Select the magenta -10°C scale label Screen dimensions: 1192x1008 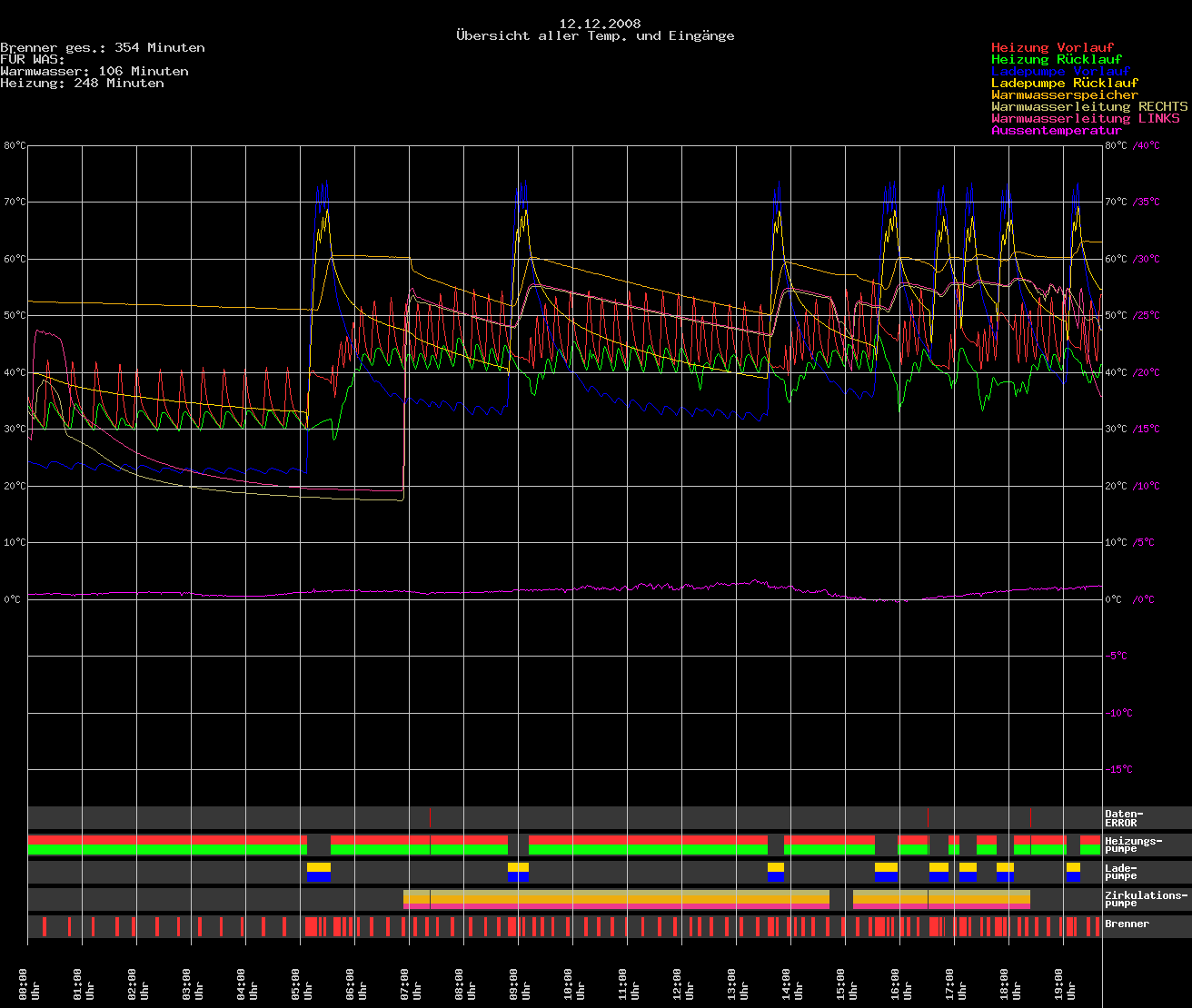(x=1118, y=713)
